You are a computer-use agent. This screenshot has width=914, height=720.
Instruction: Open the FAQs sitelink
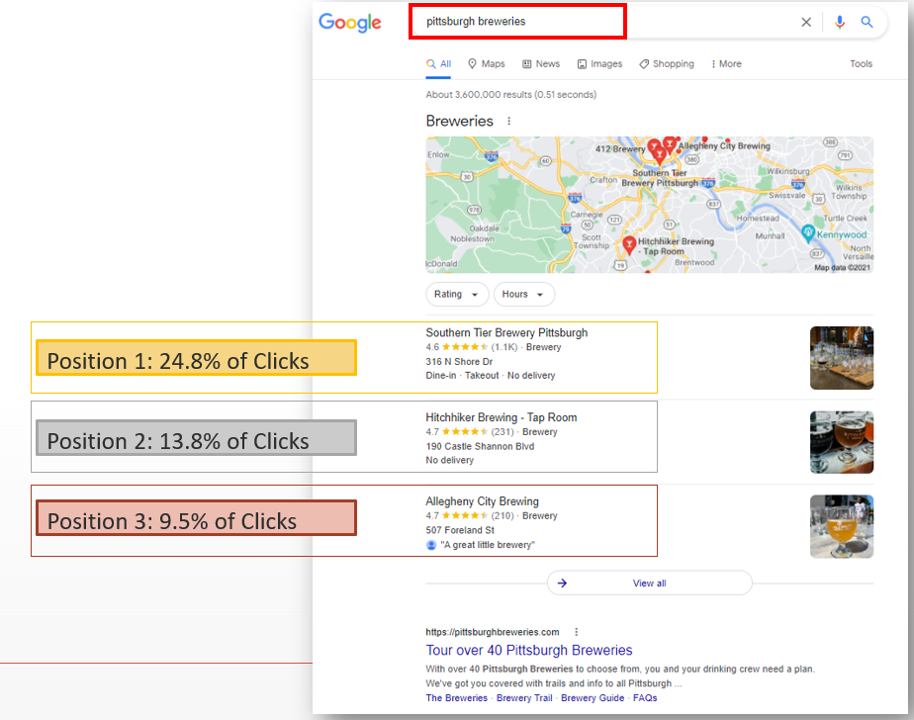pos(645,698)
